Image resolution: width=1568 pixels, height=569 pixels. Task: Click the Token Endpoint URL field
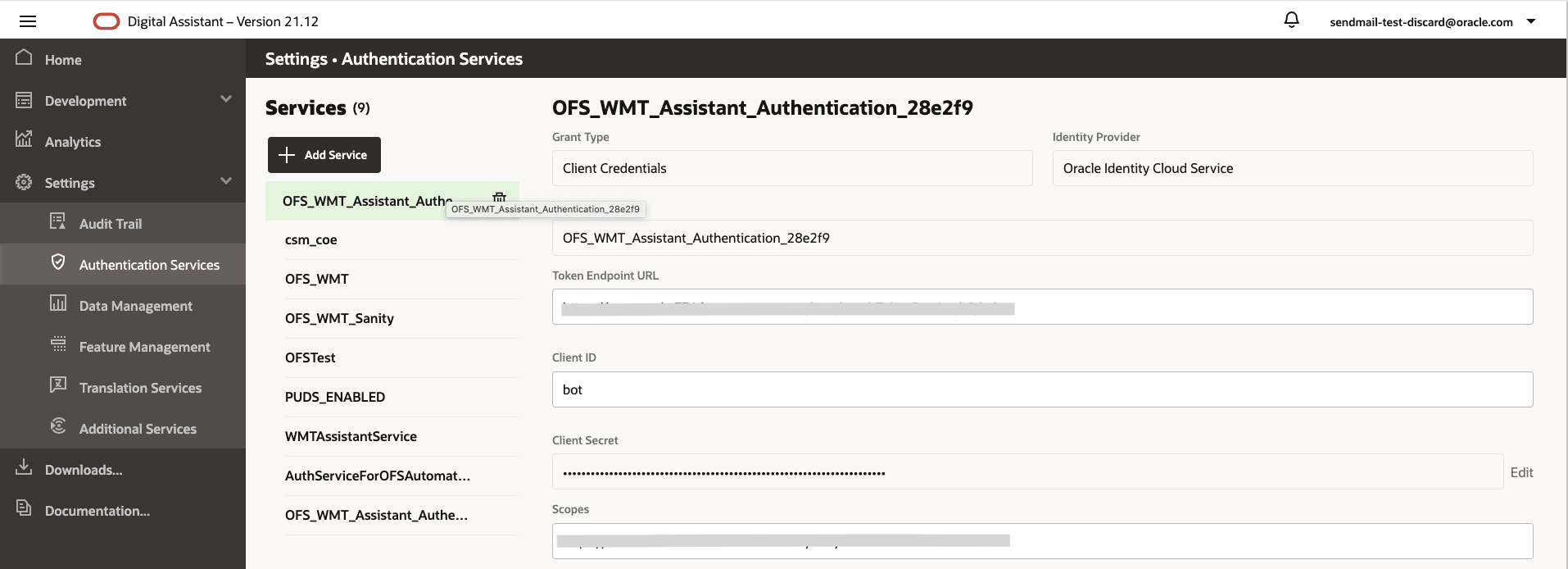[1043, 307]
